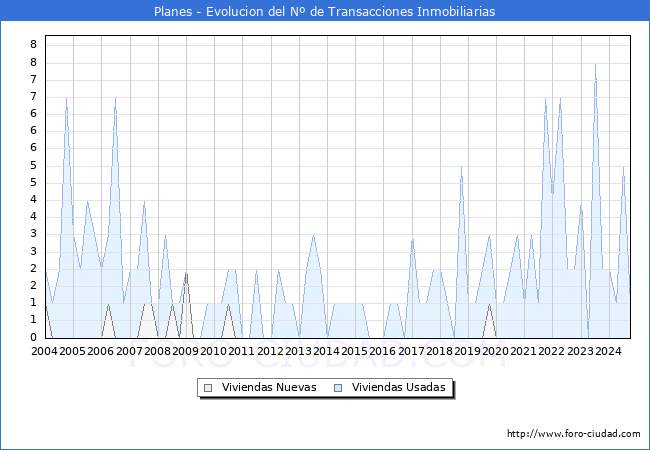Click the 2013 x-axis year label
The width and height of the screenshot is (650, 450).
tap(298, 351)
